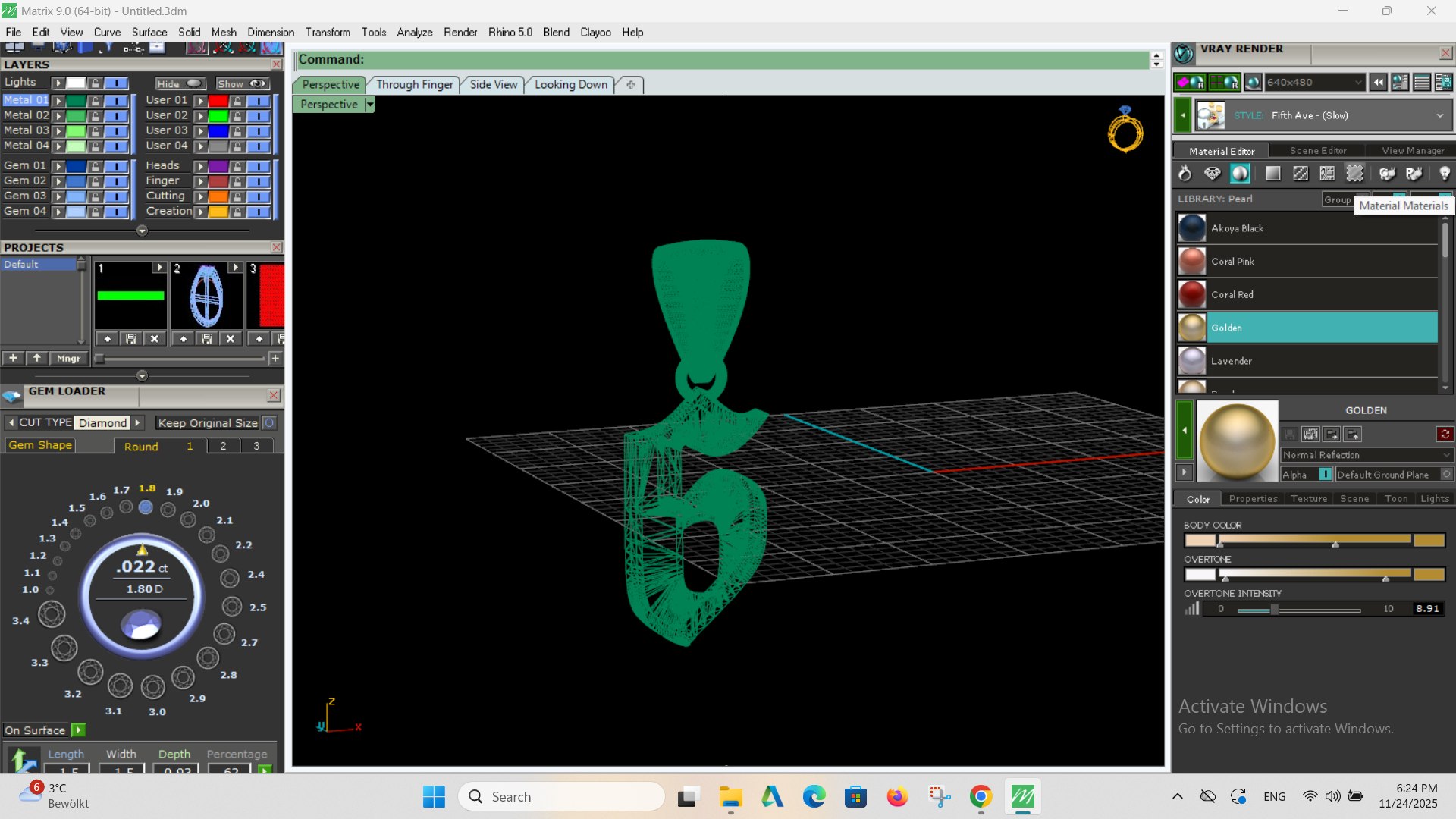
Task: Expand the On Surface green arrow
Action: (78, 730)
